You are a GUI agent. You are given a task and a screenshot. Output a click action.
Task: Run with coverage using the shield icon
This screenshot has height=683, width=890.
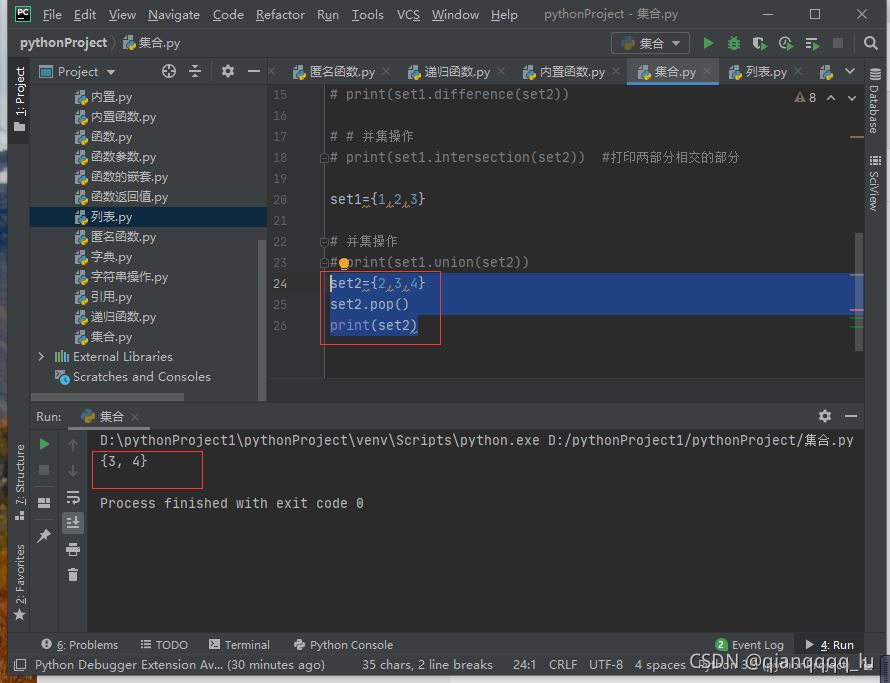click(x=760, y=43)
